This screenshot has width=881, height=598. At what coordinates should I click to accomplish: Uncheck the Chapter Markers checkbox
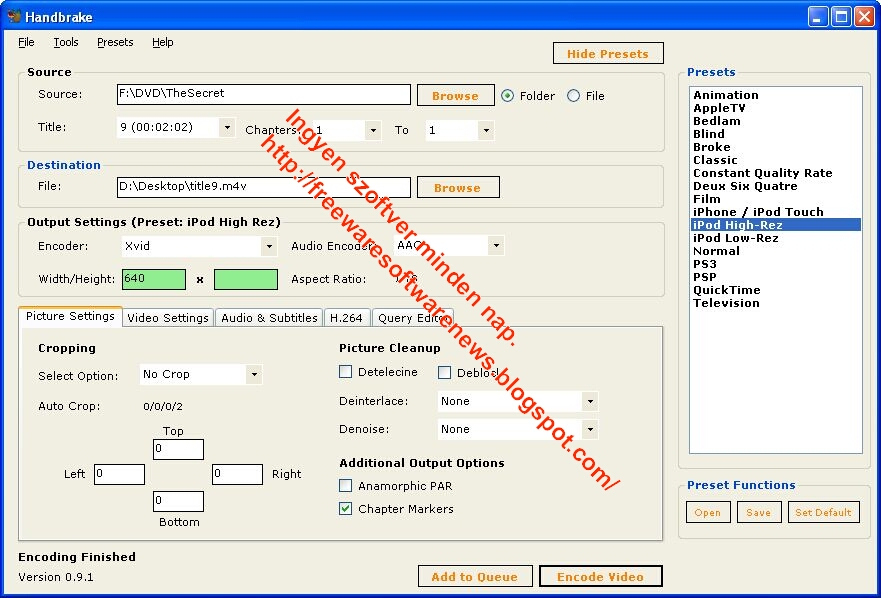click(x=346, y=509)
